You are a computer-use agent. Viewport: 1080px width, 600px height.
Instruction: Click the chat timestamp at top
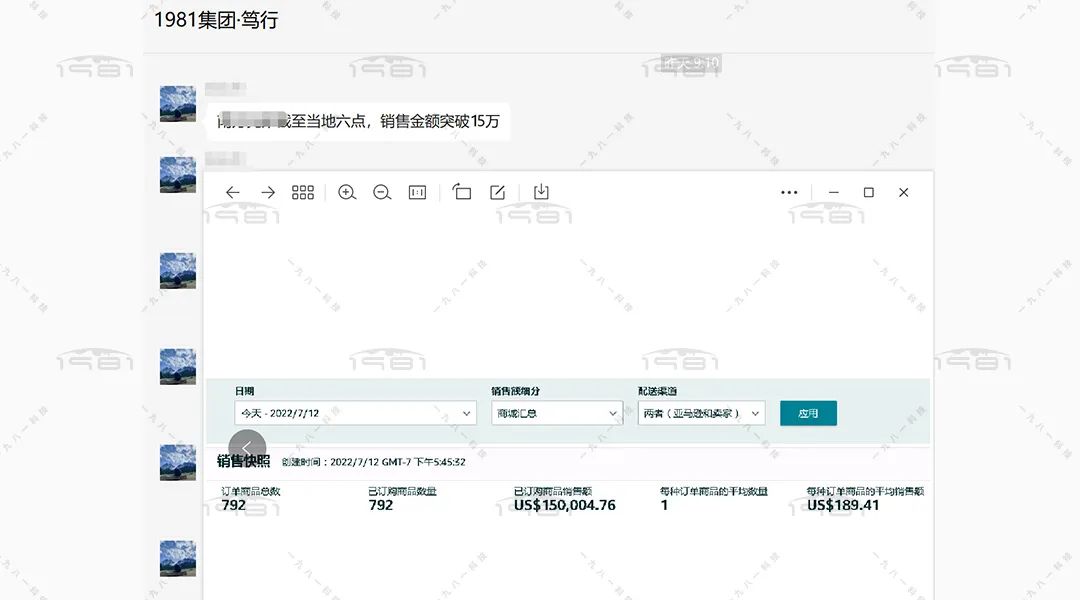(x=692, y=63)
